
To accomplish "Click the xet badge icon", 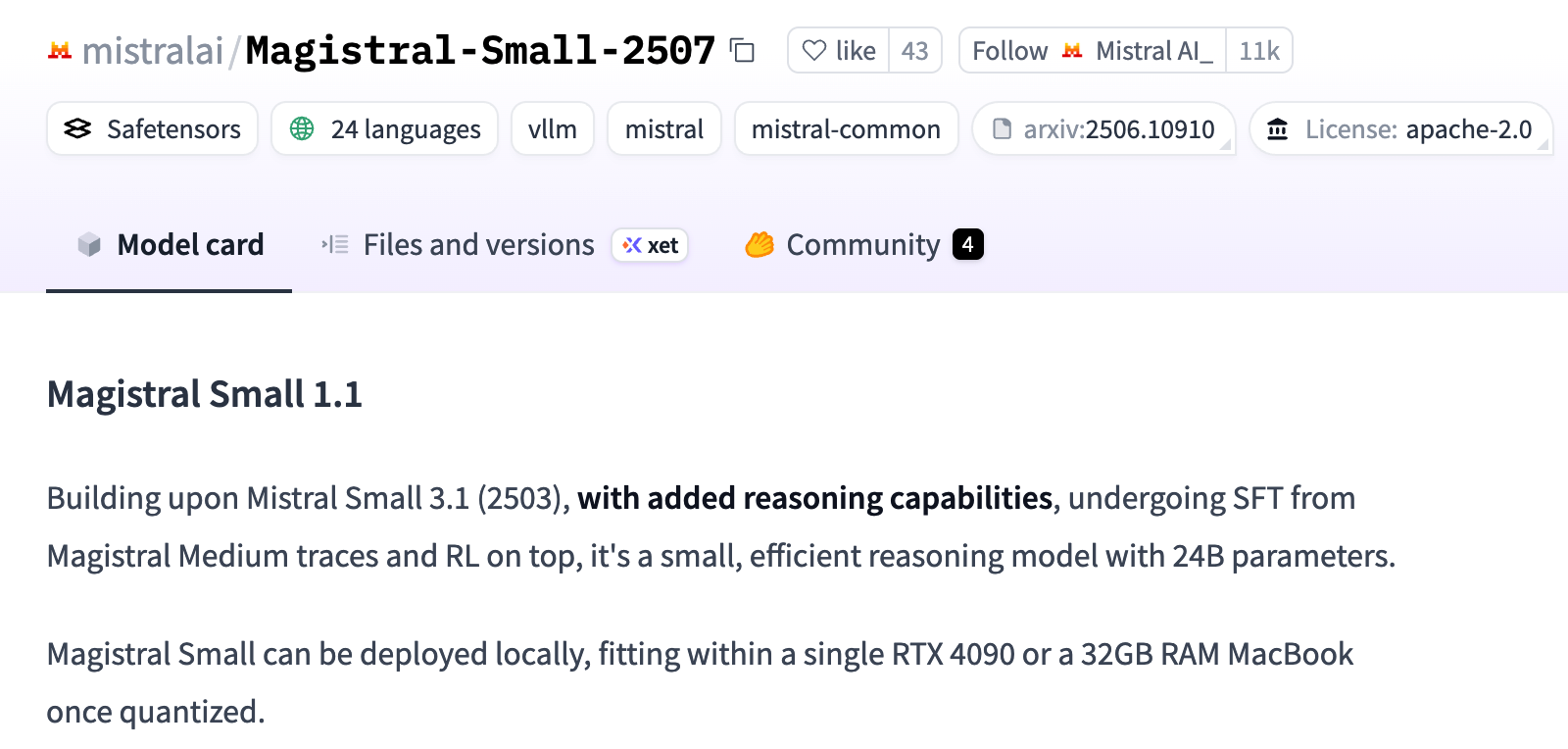I will click(632, 245).
